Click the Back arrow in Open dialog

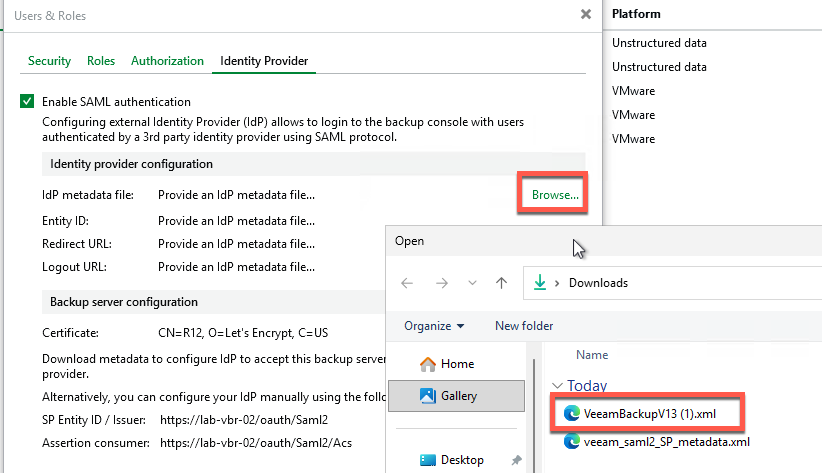[407, 283]
